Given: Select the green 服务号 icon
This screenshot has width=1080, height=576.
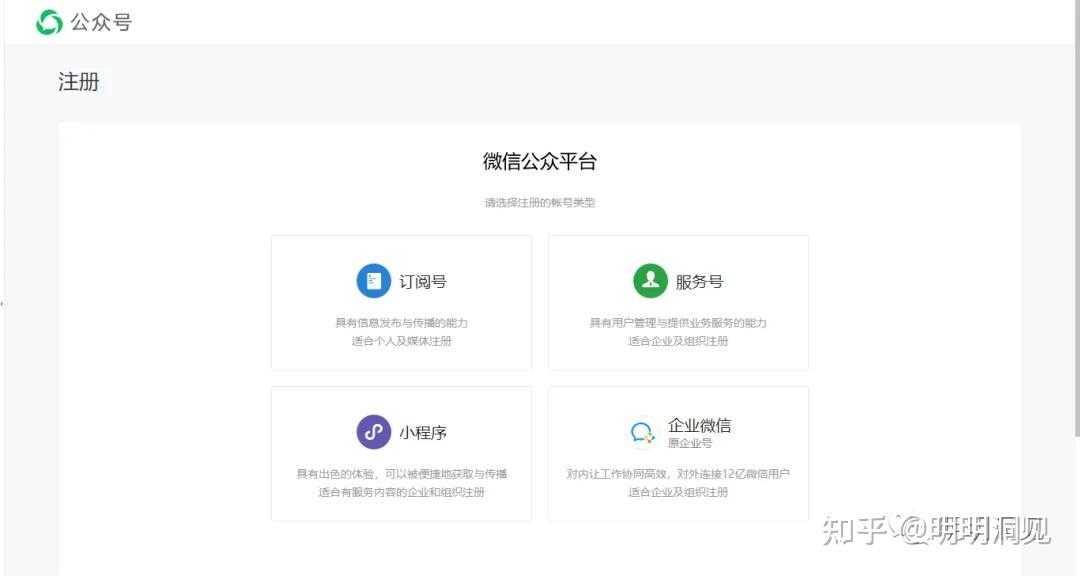Looking at the screenshot, I should tap(650, 281).
